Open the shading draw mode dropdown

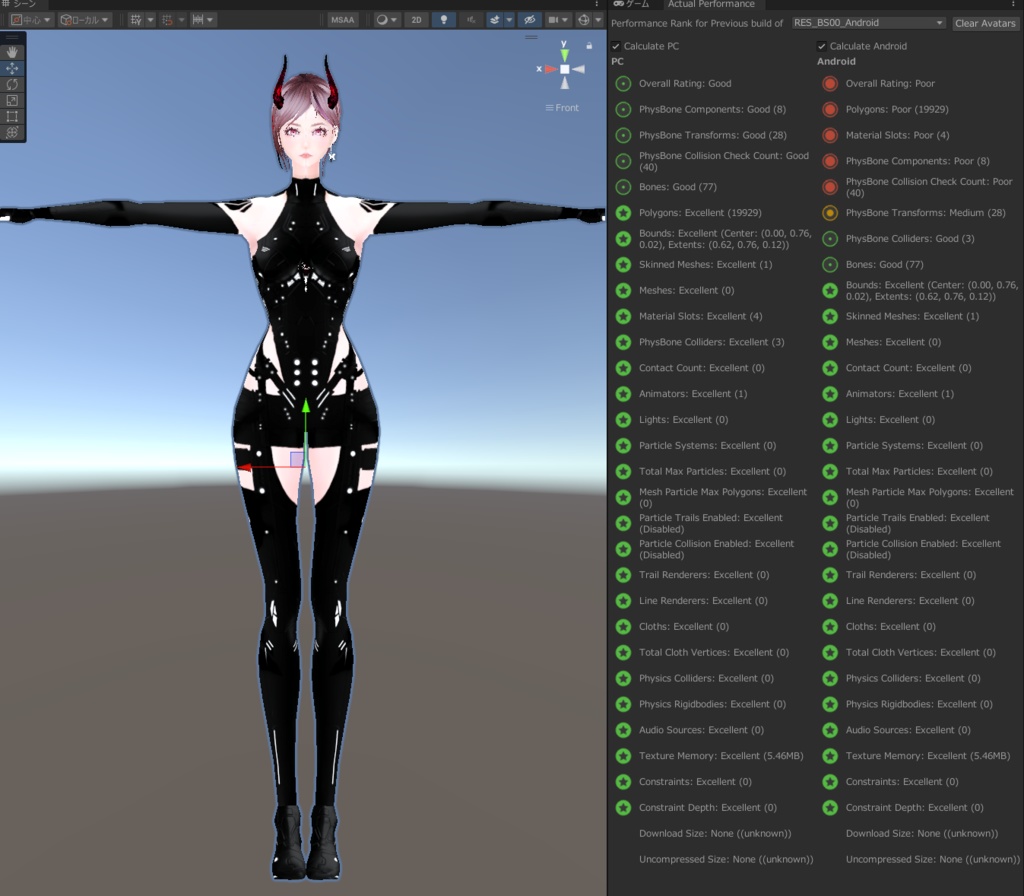(x=386, y=20)
